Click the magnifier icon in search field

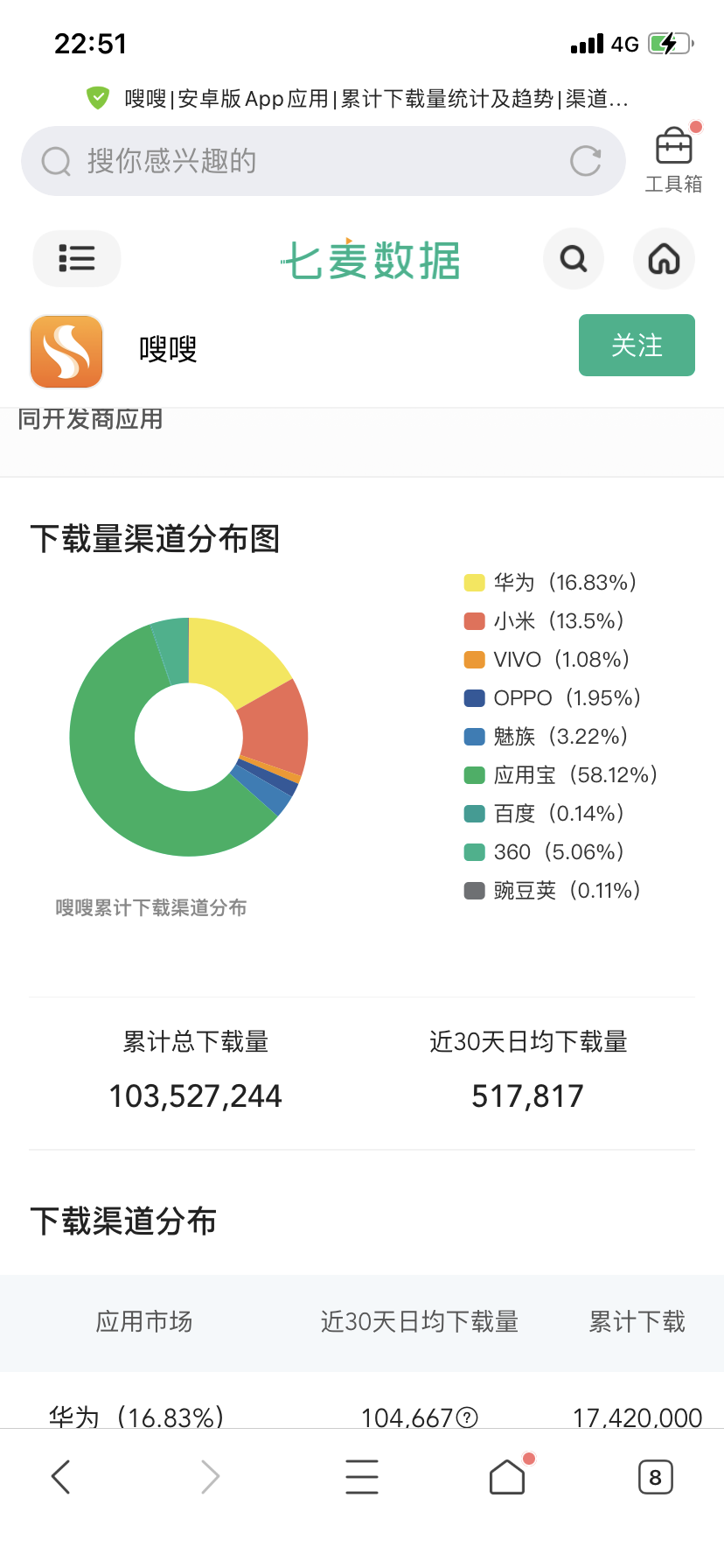tap(56, 161)
